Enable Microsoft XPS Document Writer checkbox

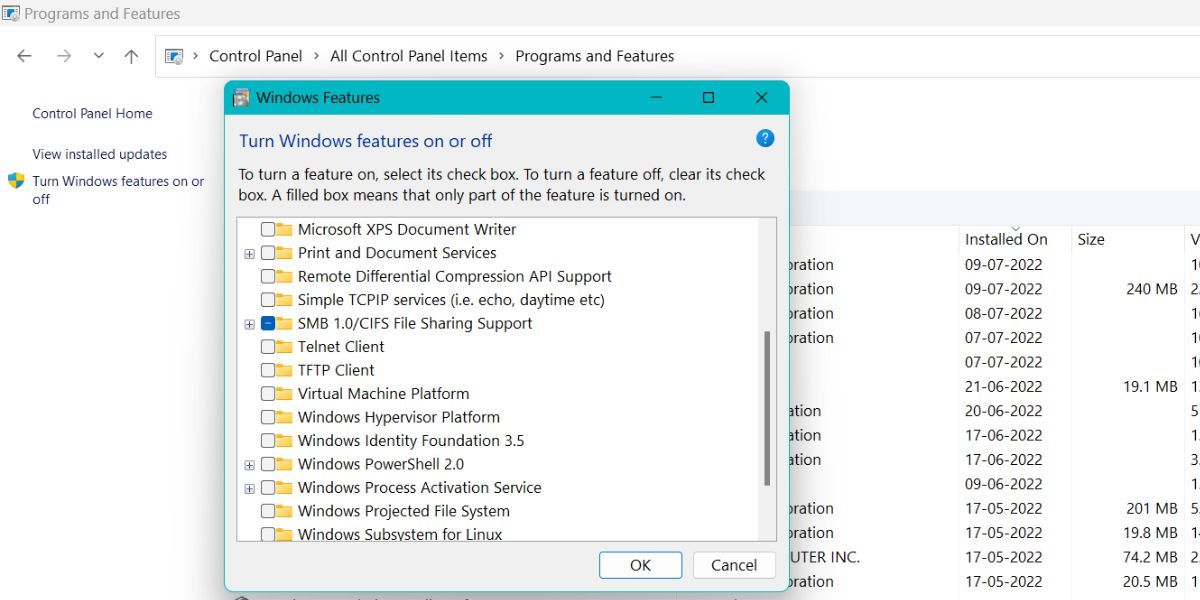click(x=268, y=229)
